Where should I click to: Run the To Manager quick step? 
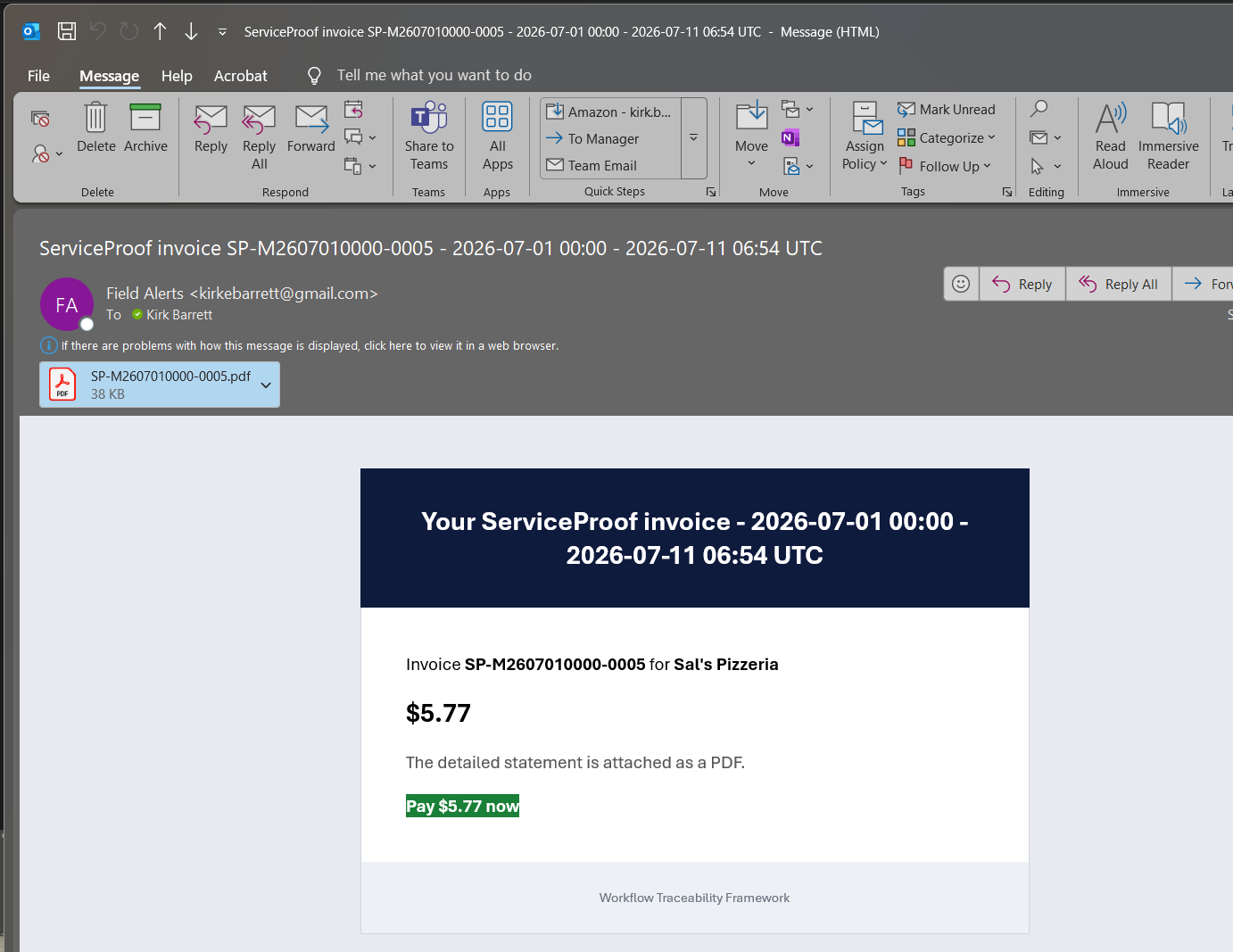[610, 138]
